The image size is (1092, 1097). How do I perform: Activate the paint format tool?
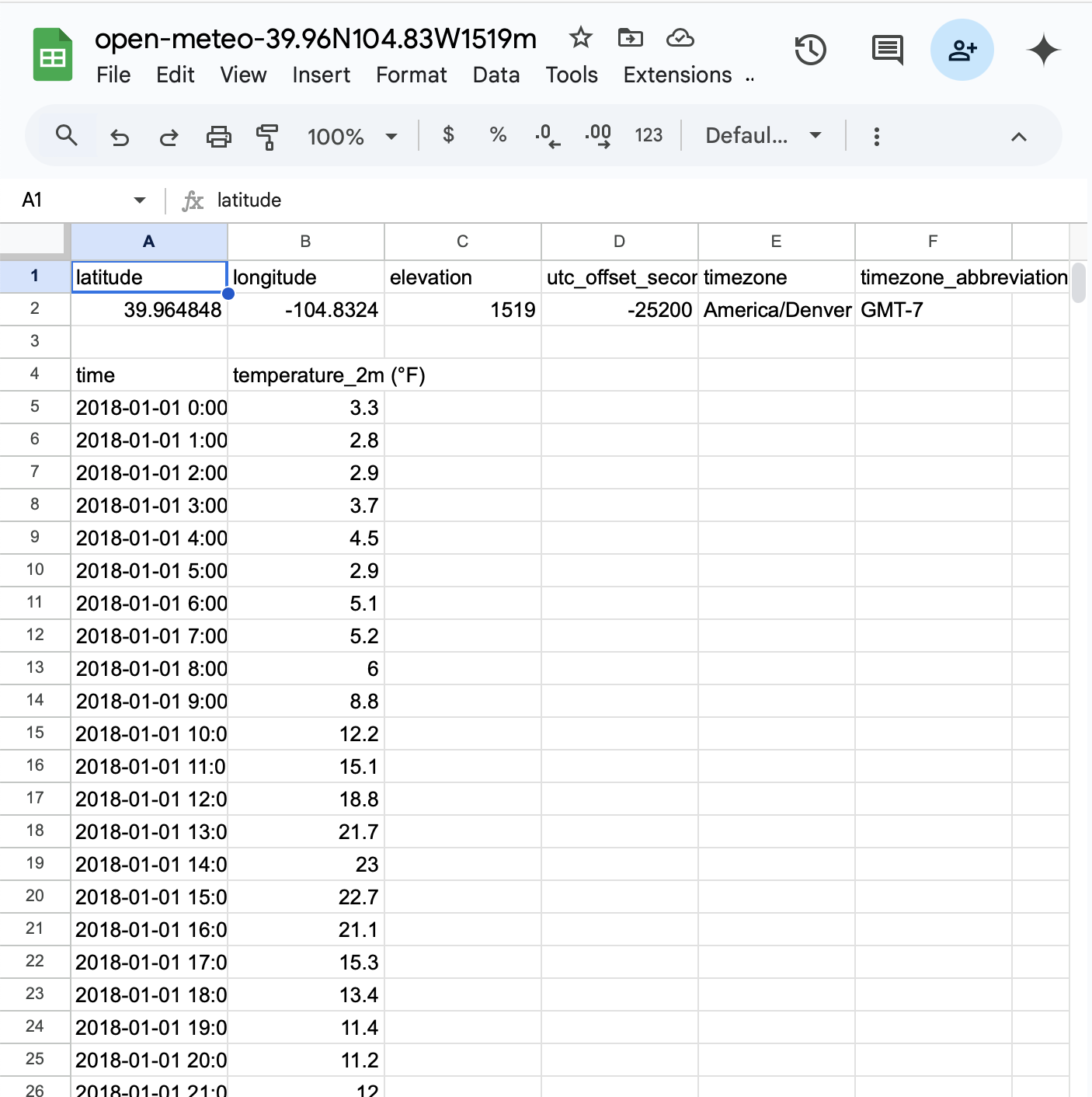pos(267,137)
